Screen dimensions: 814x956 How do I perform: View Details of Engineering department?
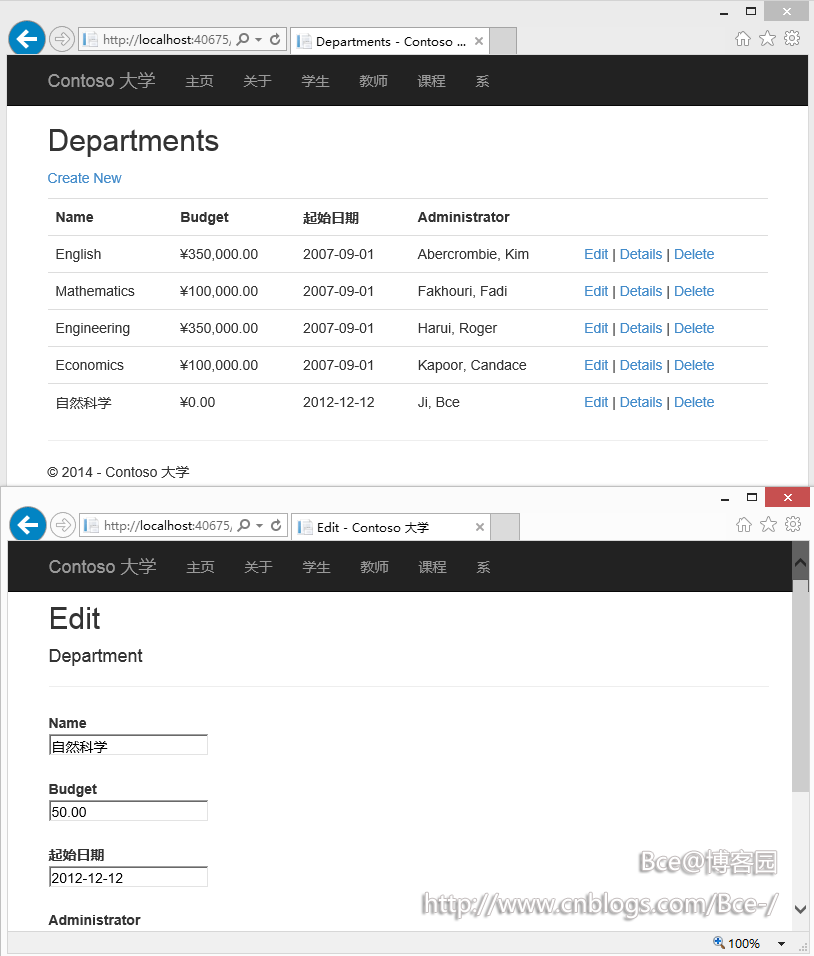click(641, 328)
